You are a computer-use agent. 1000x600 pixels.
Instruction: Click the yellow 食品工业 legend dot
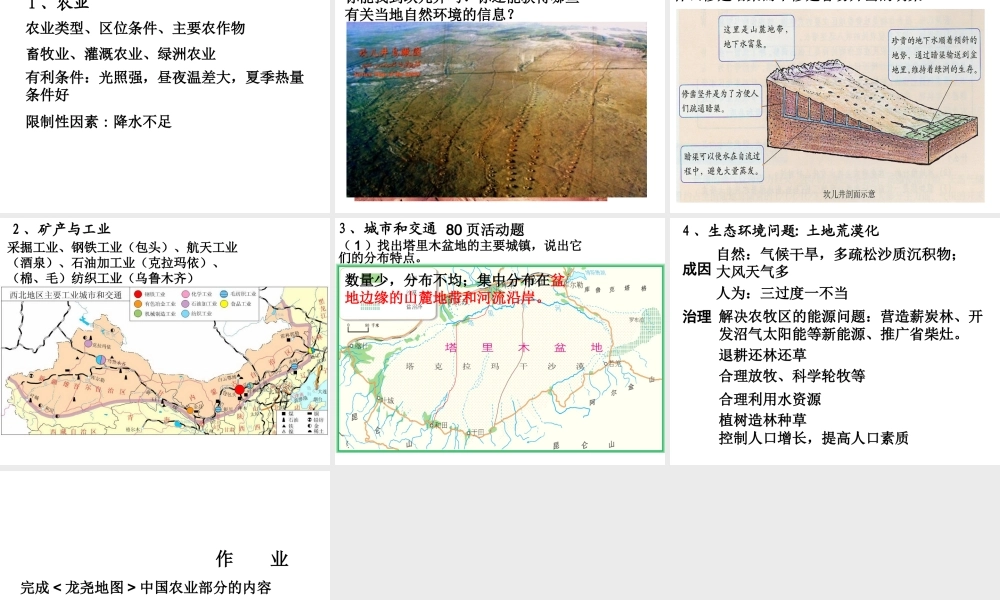(224, 304)
